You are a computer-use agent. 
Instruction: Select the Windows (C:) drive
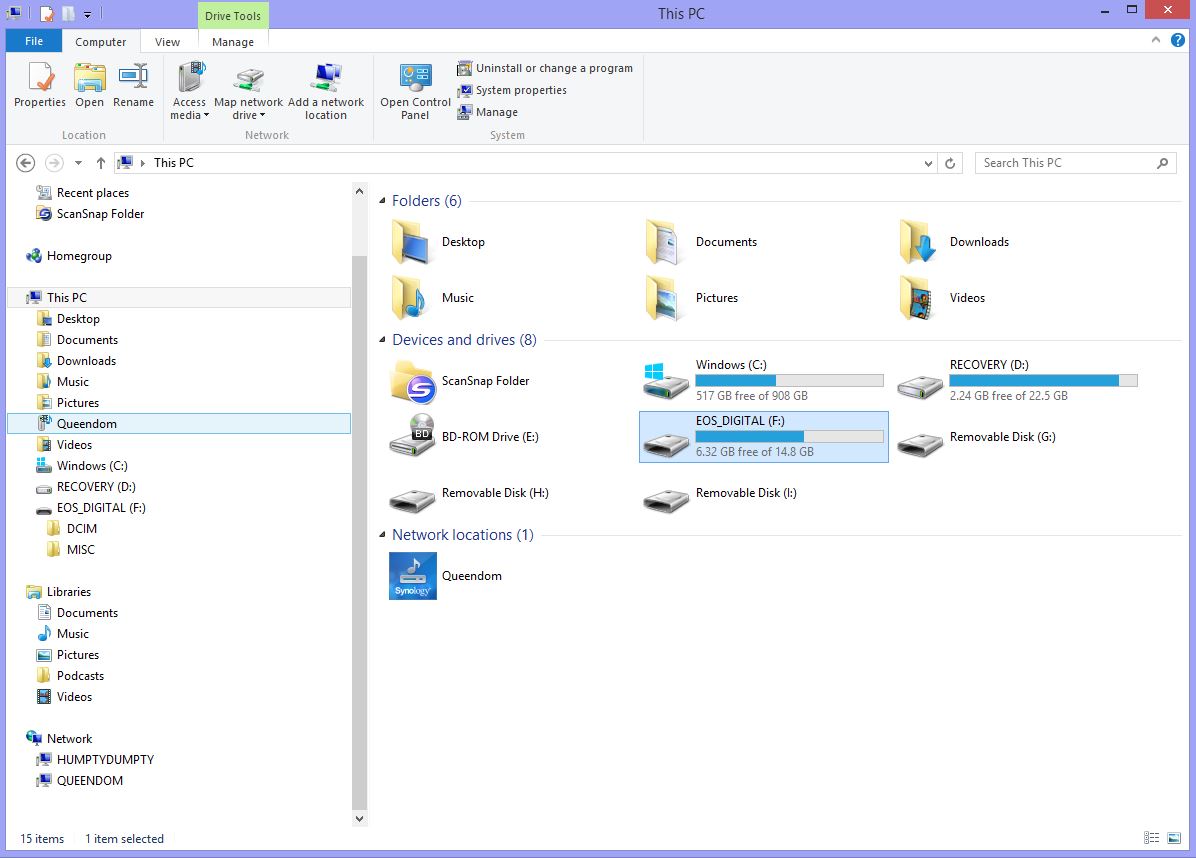click(x=764, y=381)
